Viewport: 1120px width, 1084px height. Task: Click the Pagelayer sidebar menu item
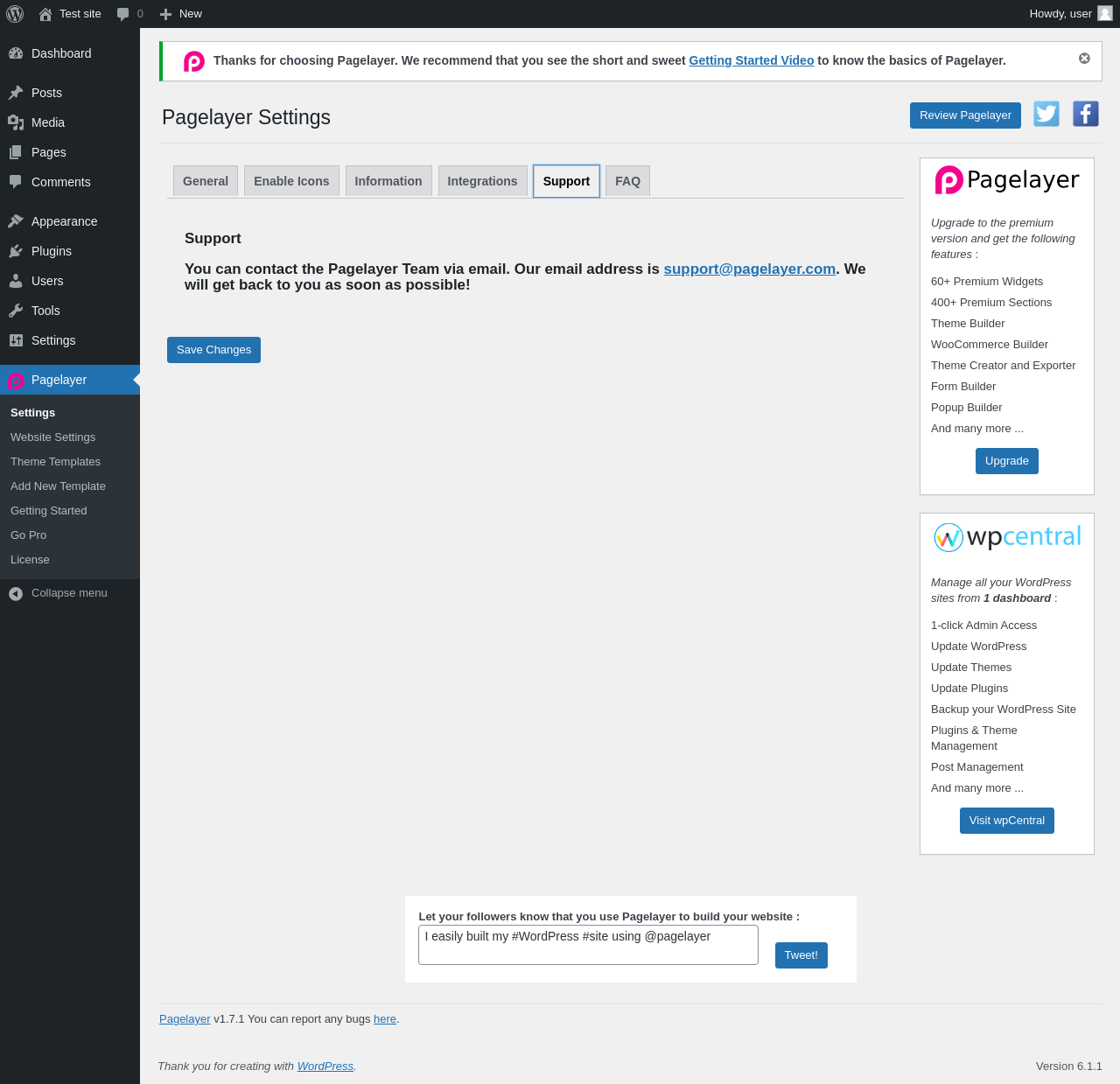coord(70,380)
